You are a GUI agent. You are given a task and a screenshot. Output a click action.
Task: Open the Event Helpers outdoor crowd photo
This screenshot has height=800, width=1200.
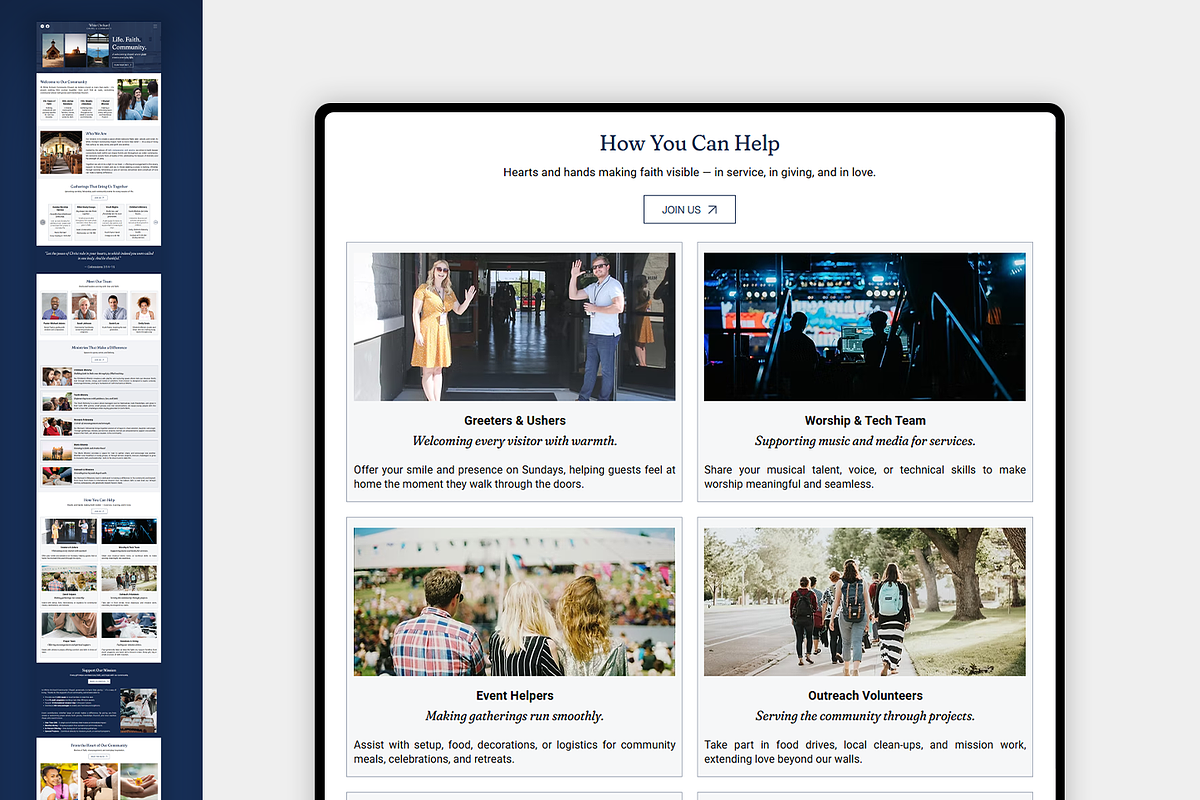click(514, 602)
